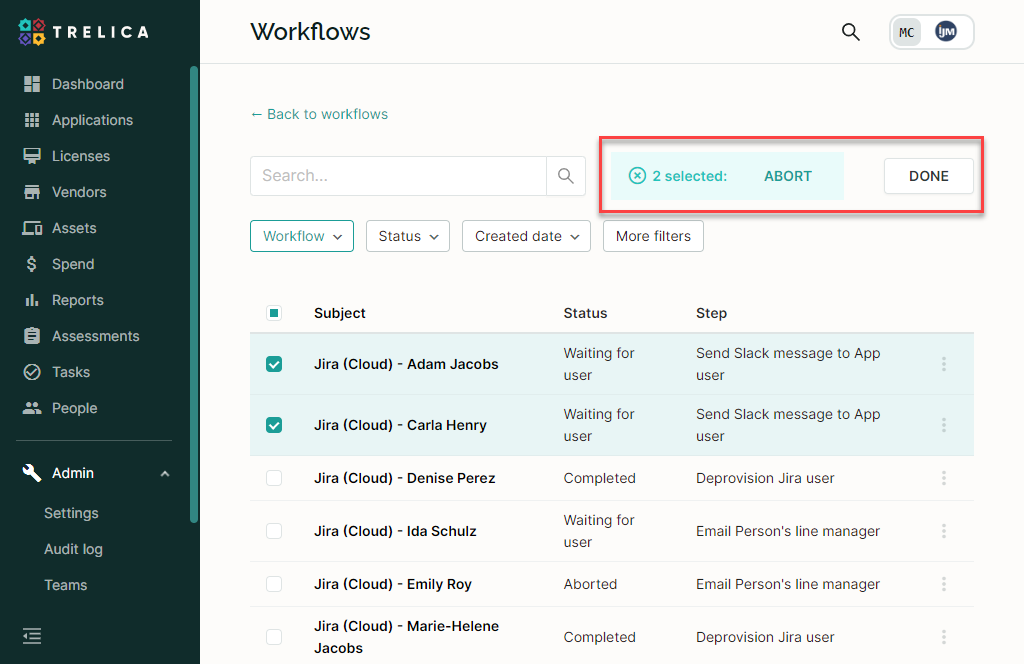
Task: Open Teams under Admin
Action: click(x=65, y=585)
